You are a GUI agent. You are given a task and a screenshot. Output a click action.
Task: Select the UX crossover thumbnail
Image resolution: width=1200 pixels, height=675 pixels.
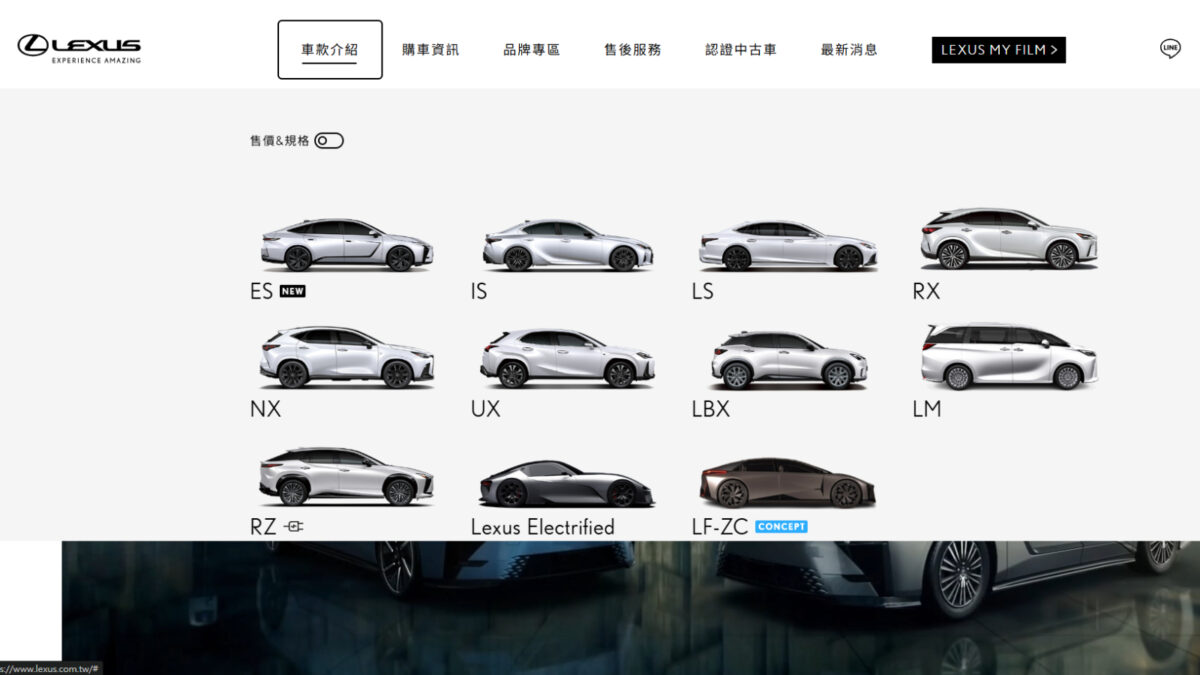pos(567,357)
